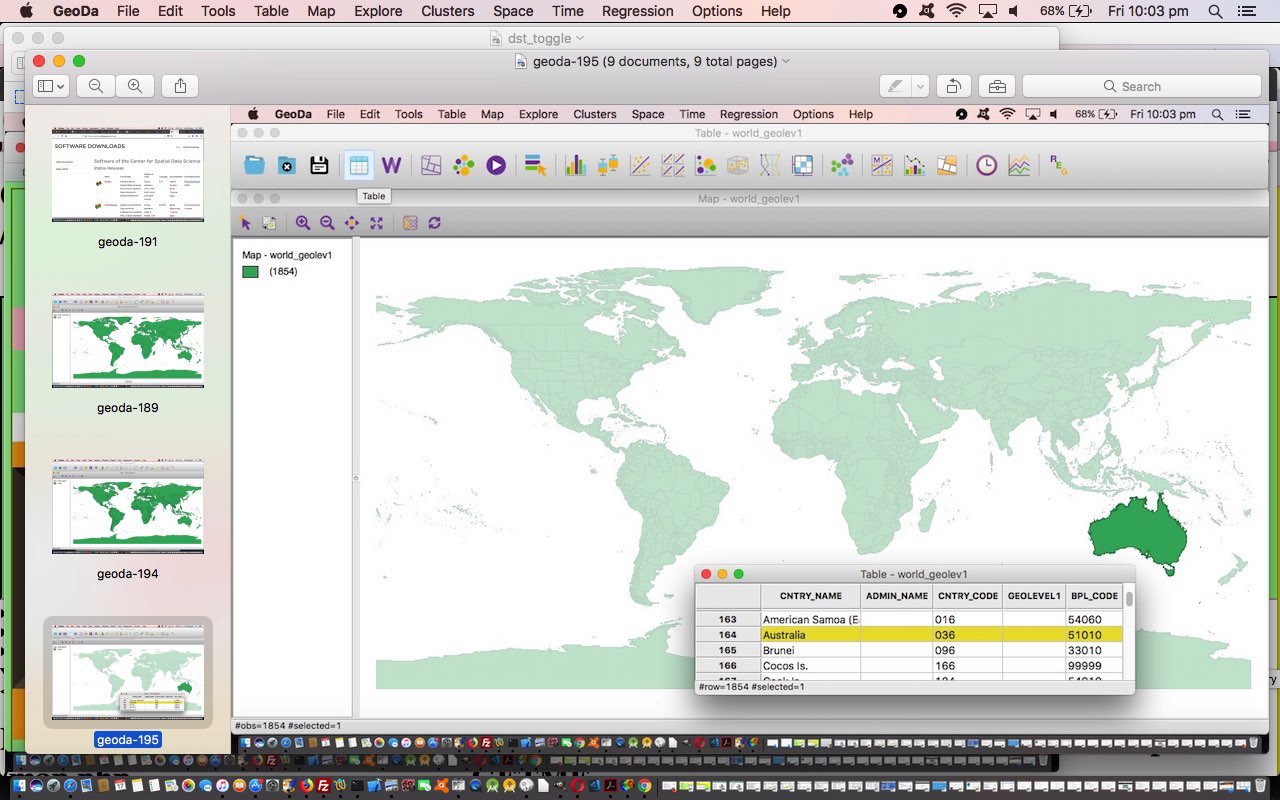Open the Apple menu
The width and height of the screenshot is (1280, 800).
click(x=27, y=11)
